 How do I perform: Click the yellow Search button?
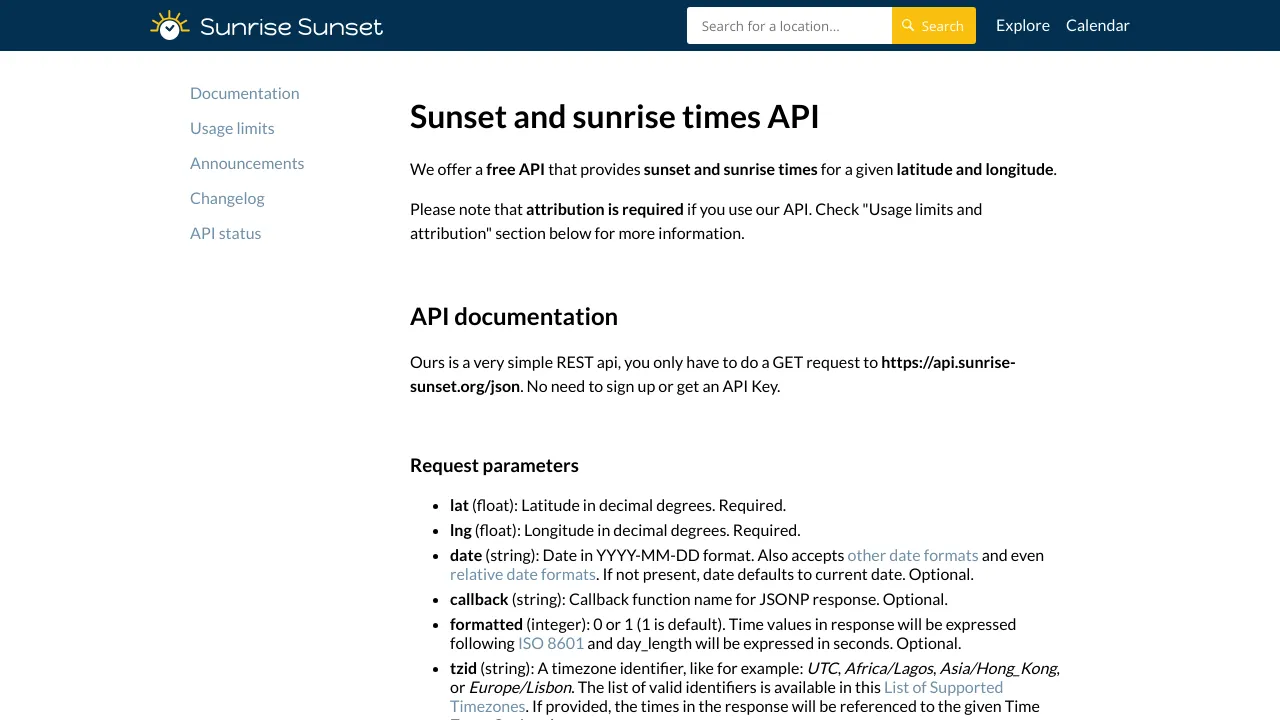coord(934,26)
